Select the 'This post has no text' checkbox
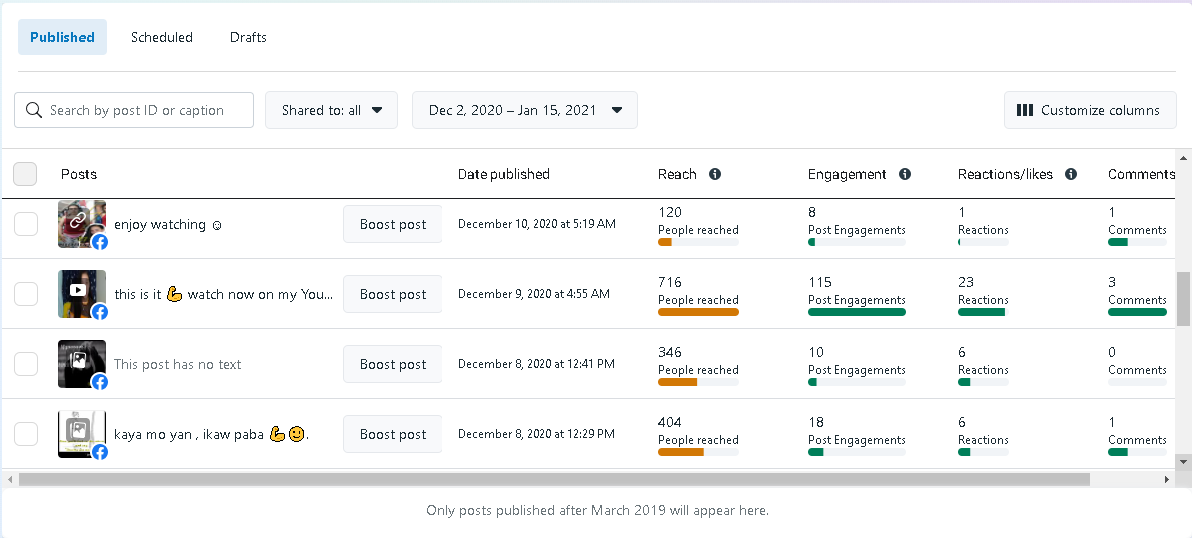Image resolution: width=1192 pixels, height=538 pixels. click(x=26, y=364)
